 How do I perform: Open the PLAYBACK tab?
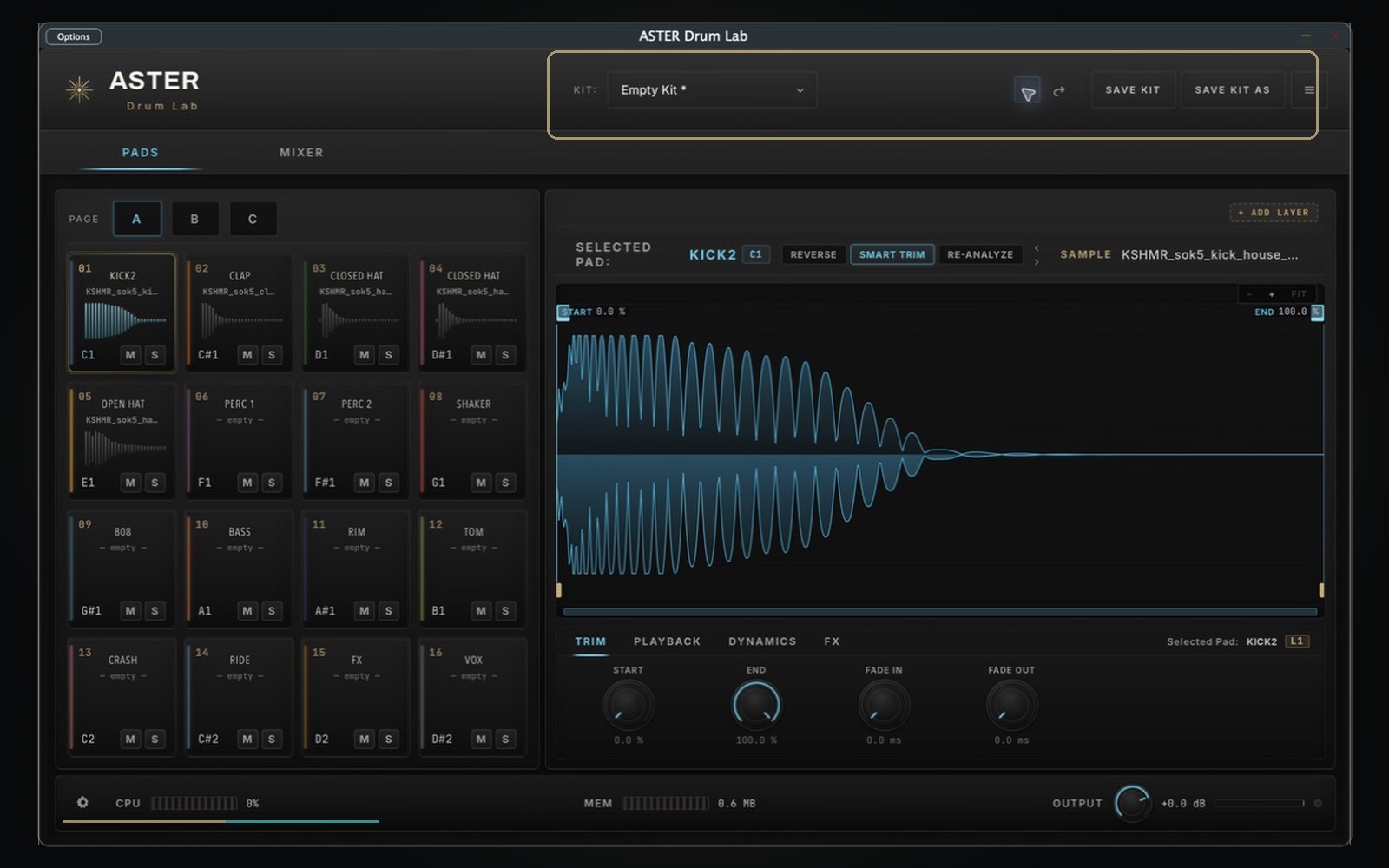coord(667,641)
